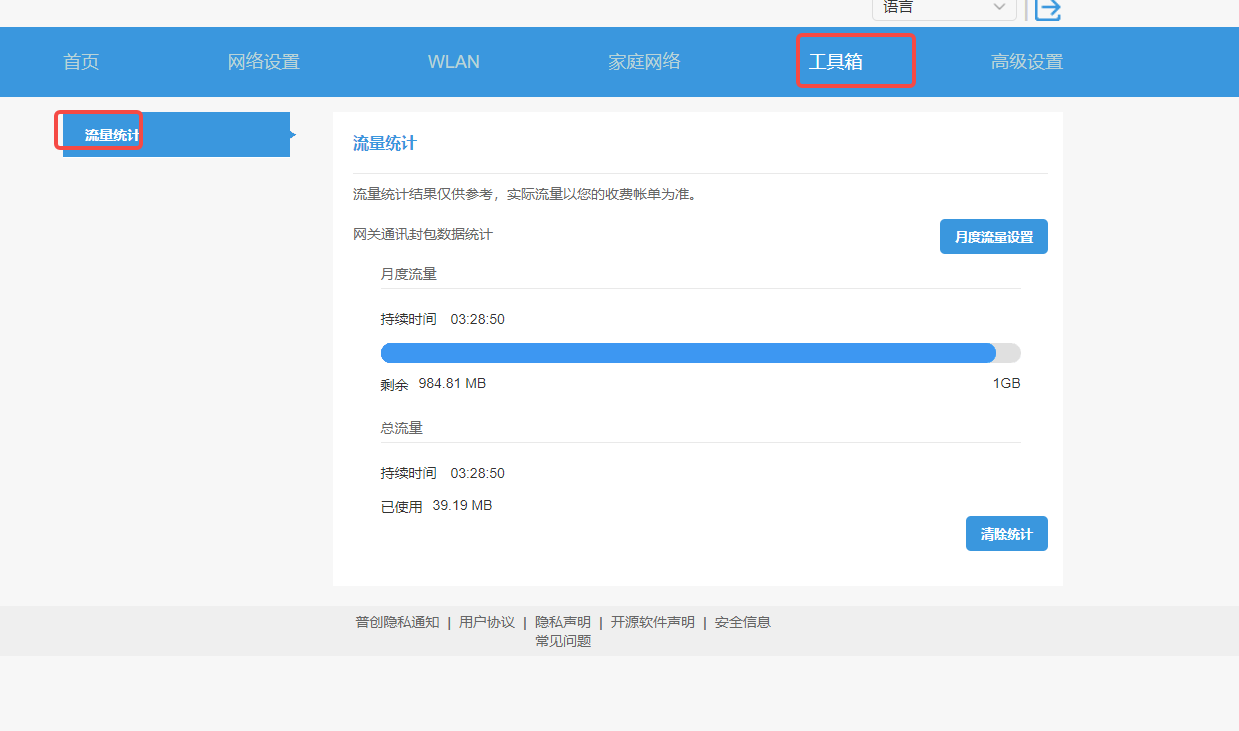Expand the language selector chevron

998,9
